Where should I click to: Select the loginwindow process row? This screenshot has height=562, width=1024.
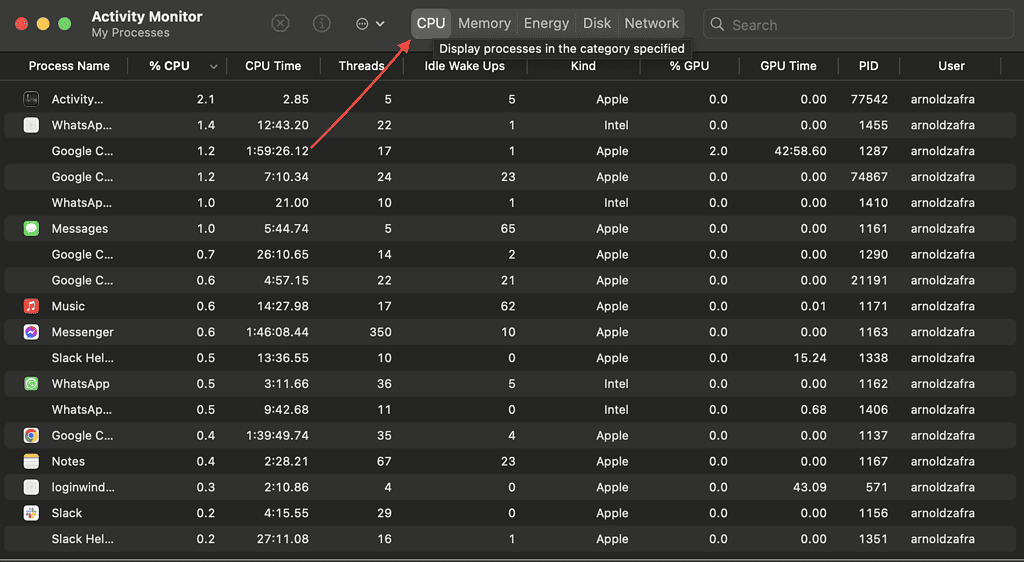click(511, 487)
